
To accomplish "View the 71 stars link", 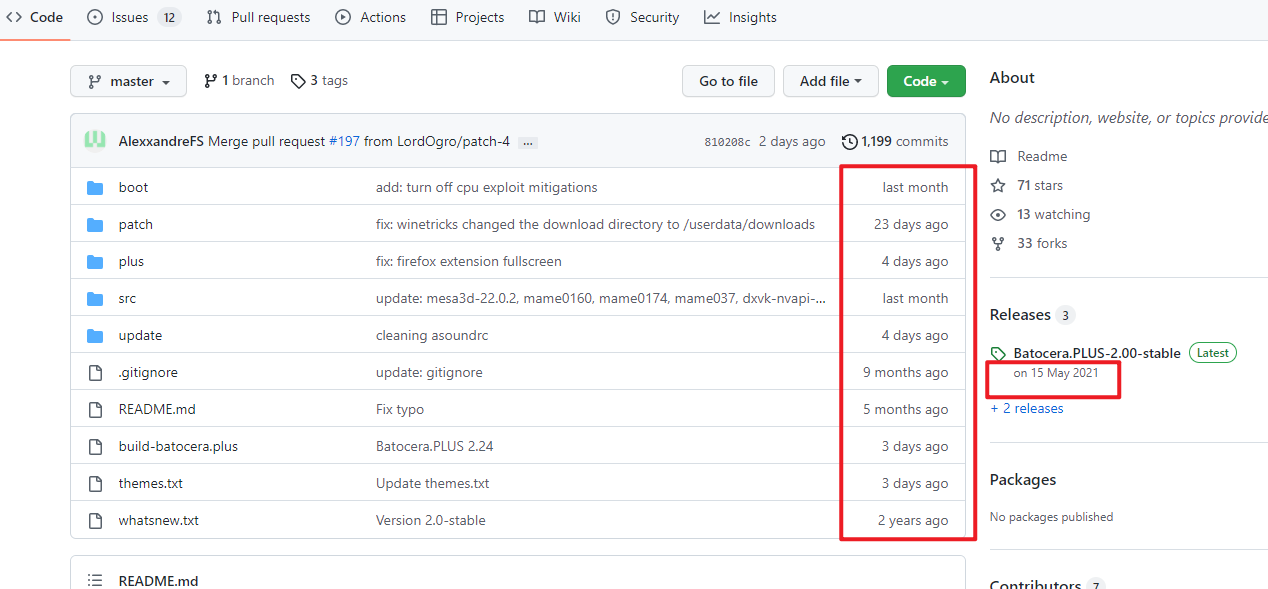I will click(x=1027, y=185).
